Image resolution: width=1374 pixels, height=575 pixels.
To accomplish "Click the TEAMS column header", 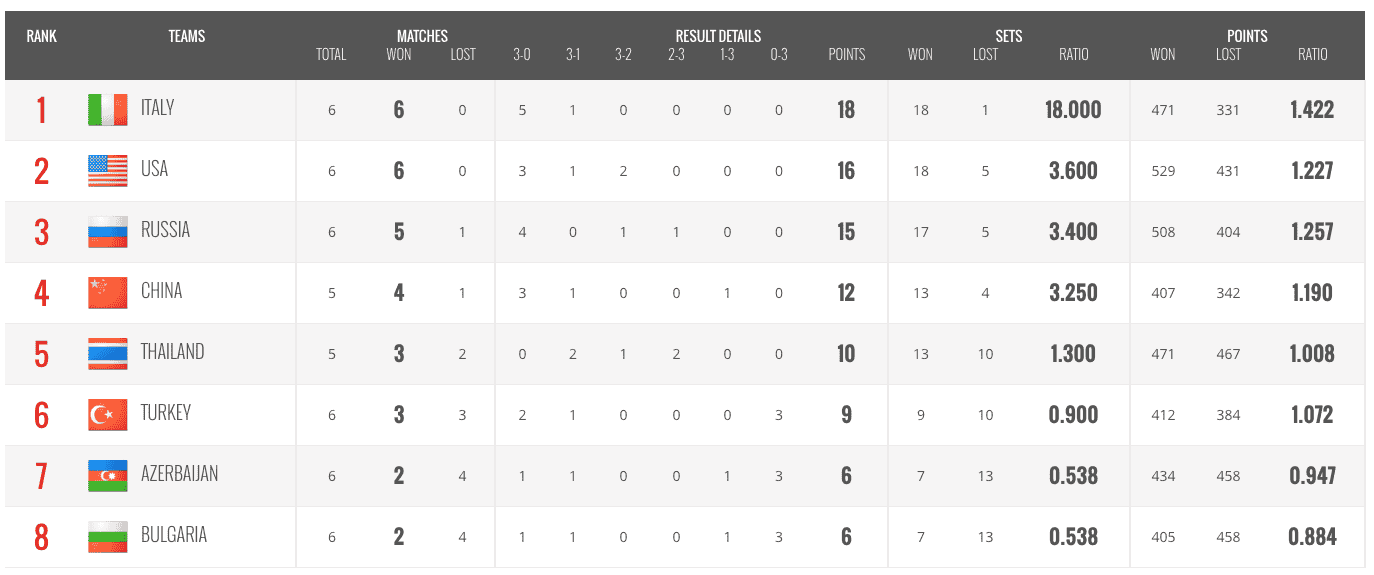I will tap(187, 36).
